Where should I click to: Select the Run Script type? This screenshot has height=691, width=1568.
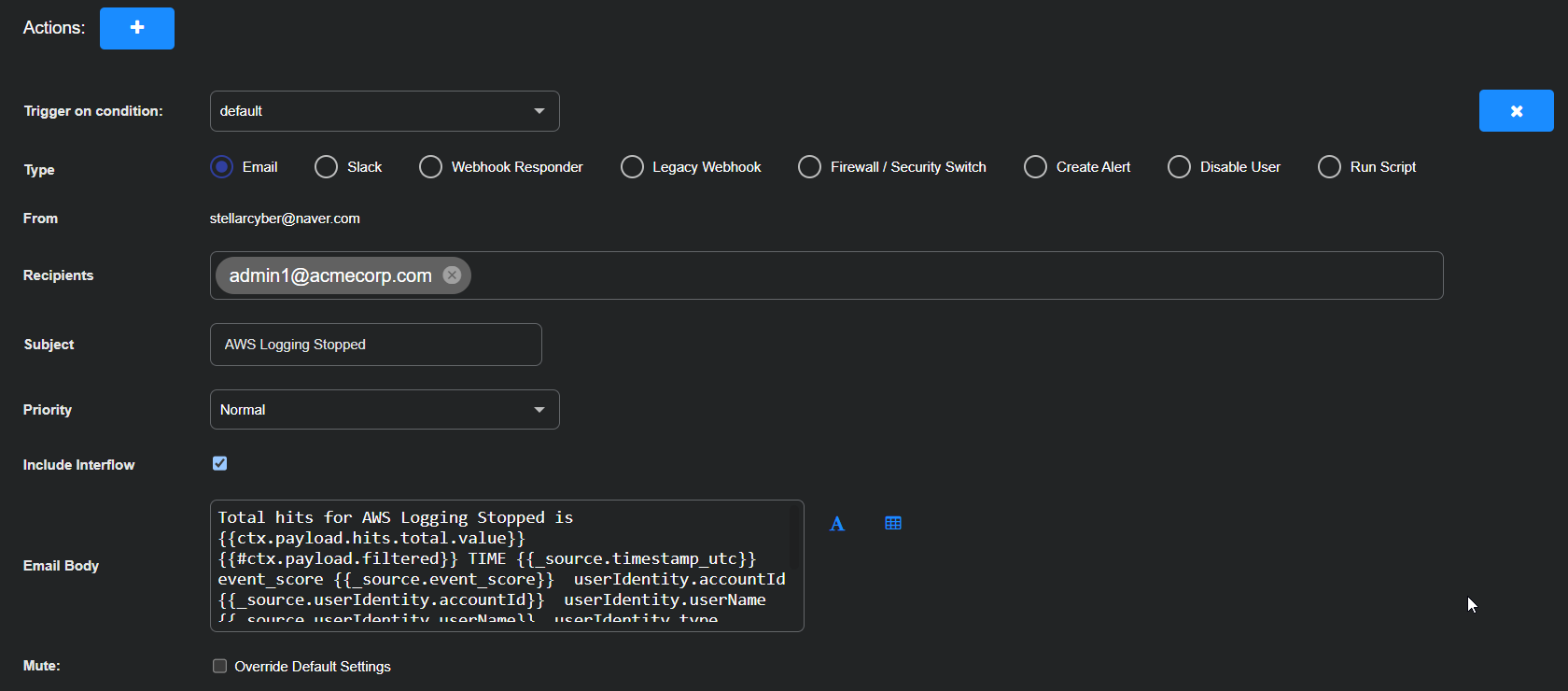(x=1329, y=167)
